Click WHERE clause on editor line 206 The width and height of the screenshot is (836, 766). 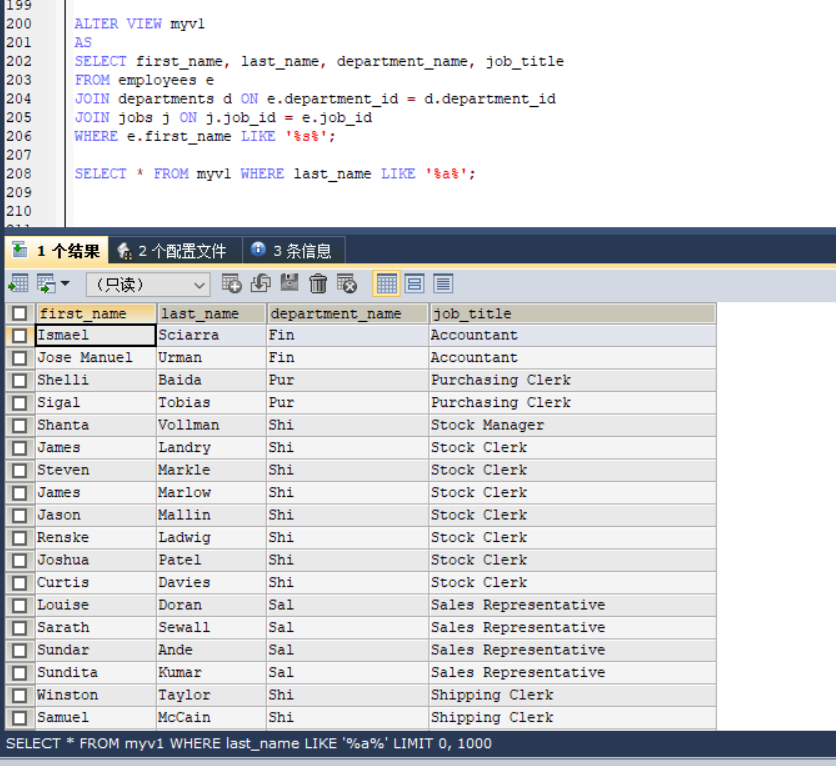(x=205, y=136)
